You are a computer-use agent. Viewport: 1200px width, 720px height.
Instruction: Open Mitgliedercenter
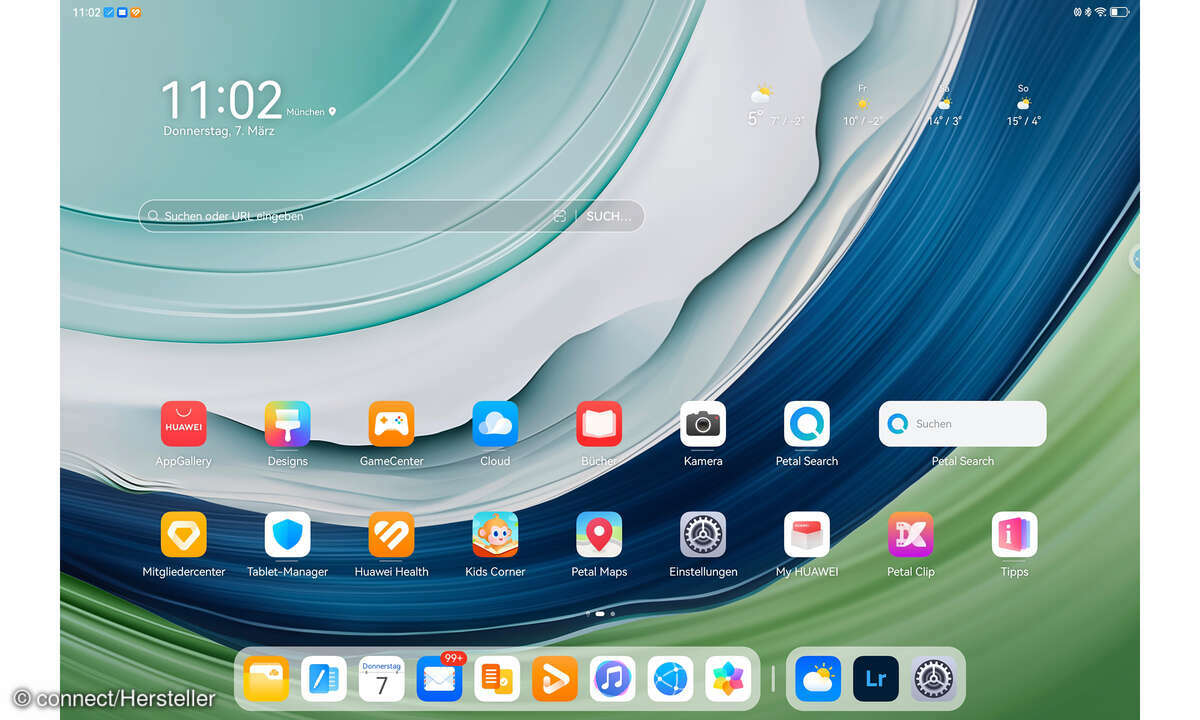[183, 535]
